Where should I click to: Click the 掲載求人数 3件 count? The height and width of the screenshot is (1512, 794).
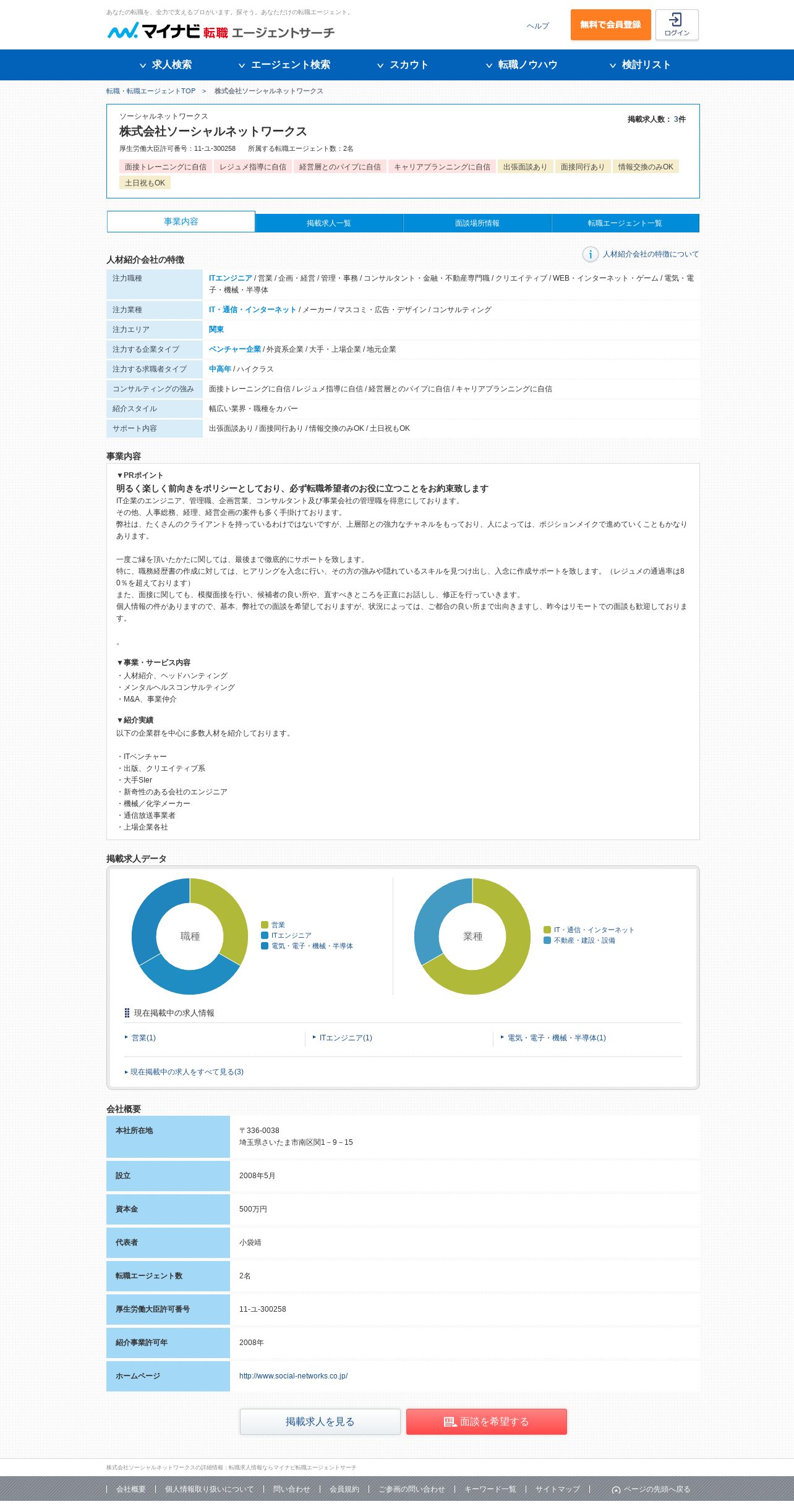(657, 119)
